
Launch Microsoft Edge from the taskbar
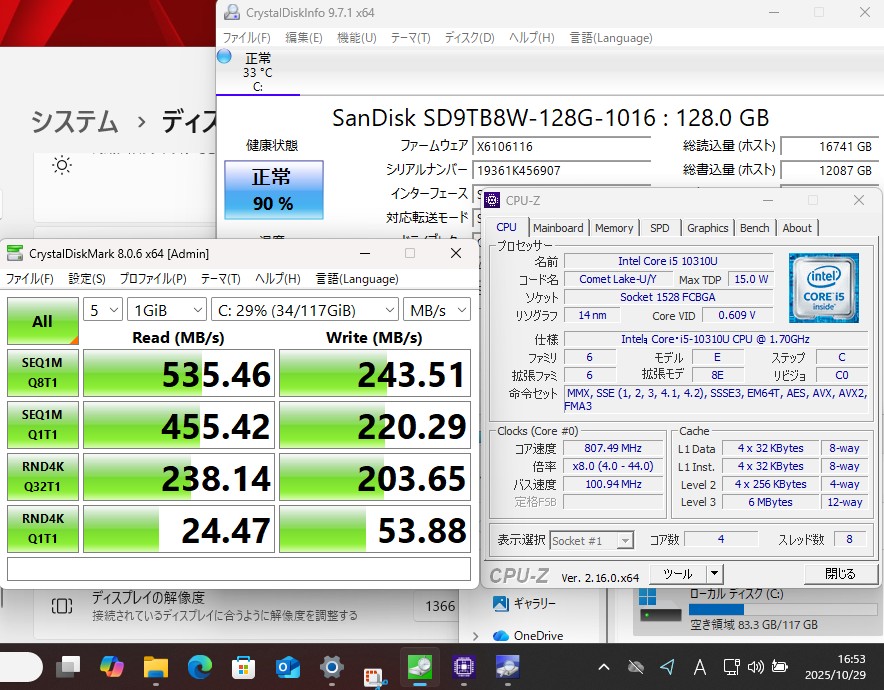click(200, 667)
